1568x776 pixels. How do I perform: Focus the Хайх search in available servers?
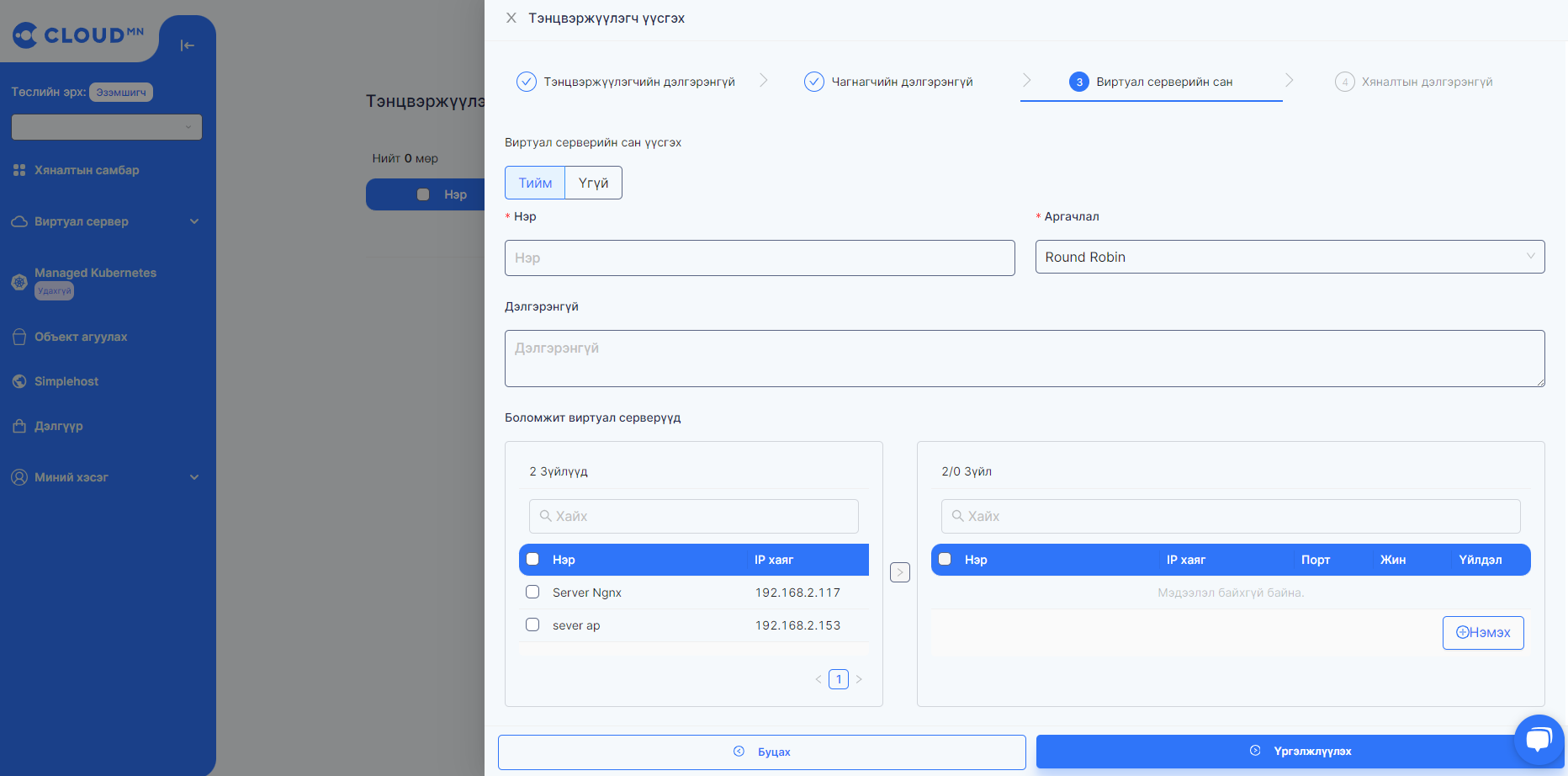click(x=694, y=516)
